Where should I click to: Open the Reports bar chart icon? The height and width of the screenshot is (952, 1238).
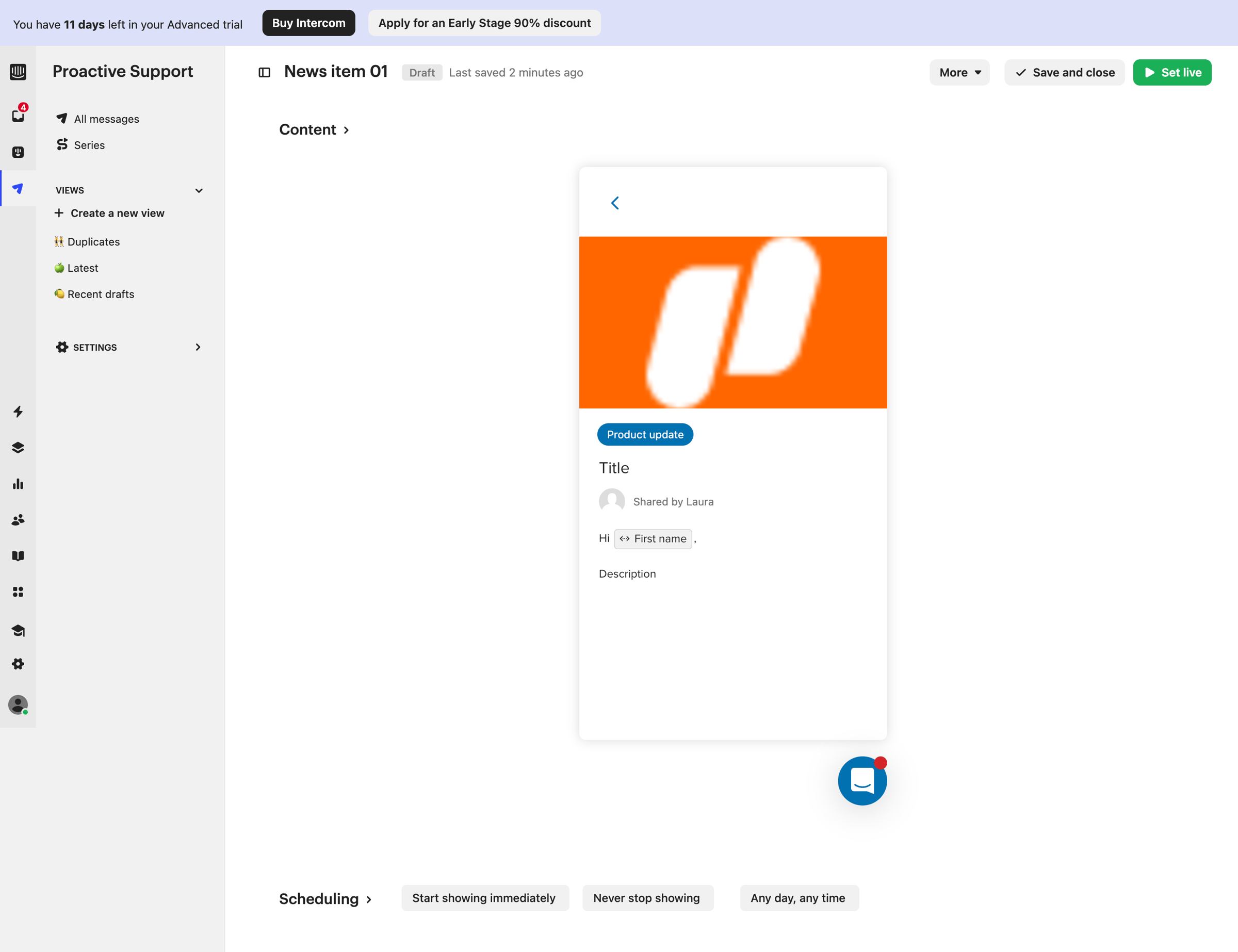coord(18,483)
